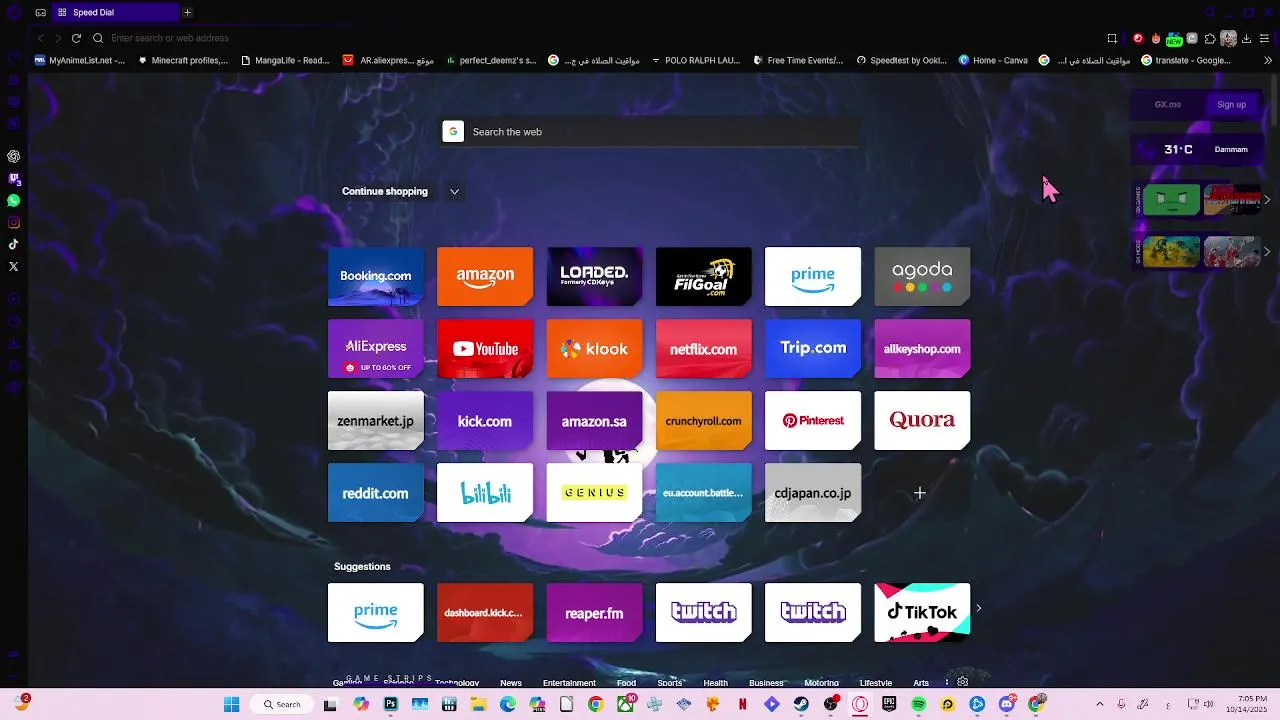Open the reaper.fm suggestion tile
This screenshot has height=720, width=1280.
click(594, 612)
